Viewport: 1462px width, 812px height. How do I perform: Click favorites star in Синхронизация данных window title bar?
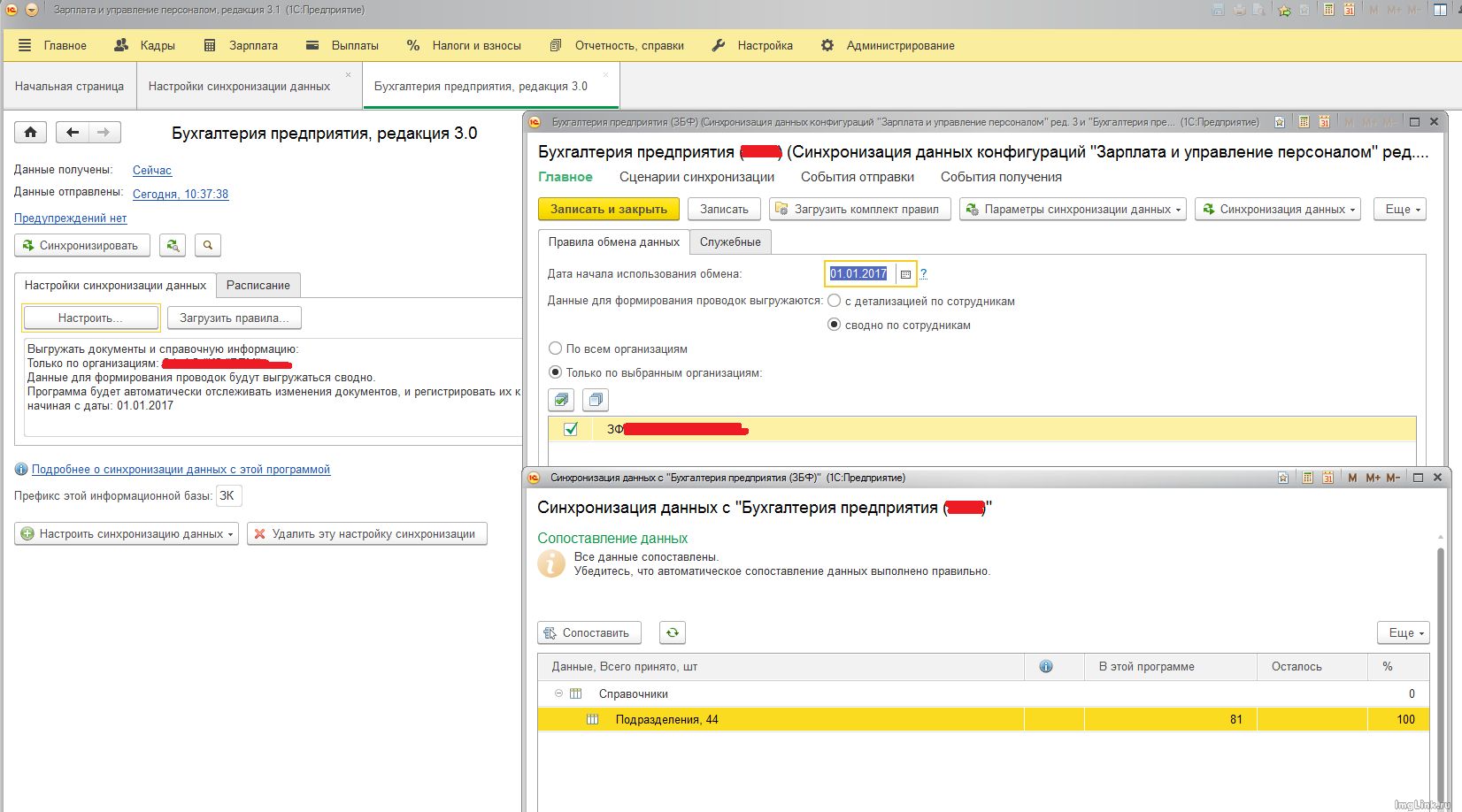pos(1282,478)
